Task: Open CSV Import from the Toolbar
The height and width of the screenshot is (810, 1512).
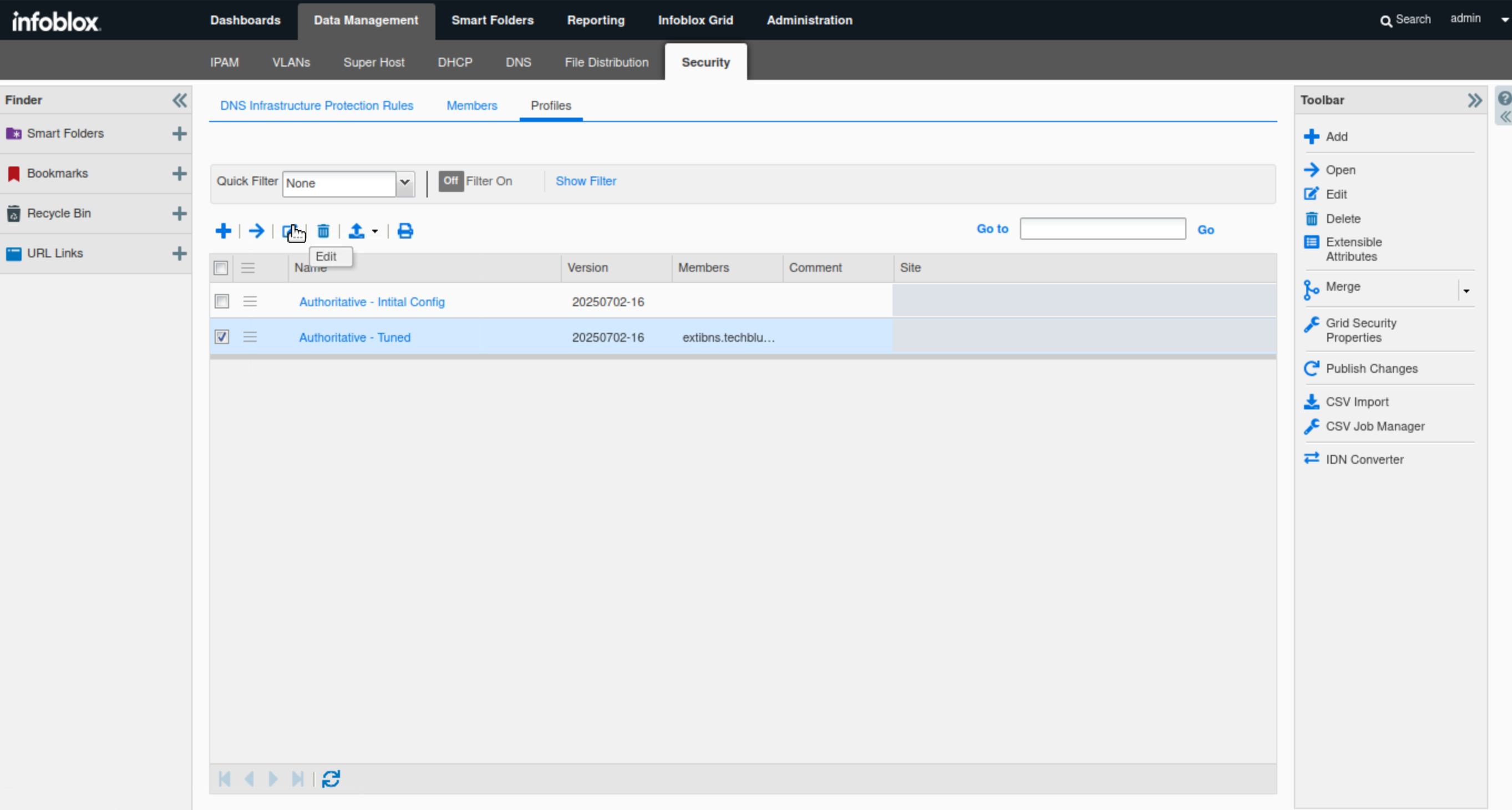Action: [1357, 402]
